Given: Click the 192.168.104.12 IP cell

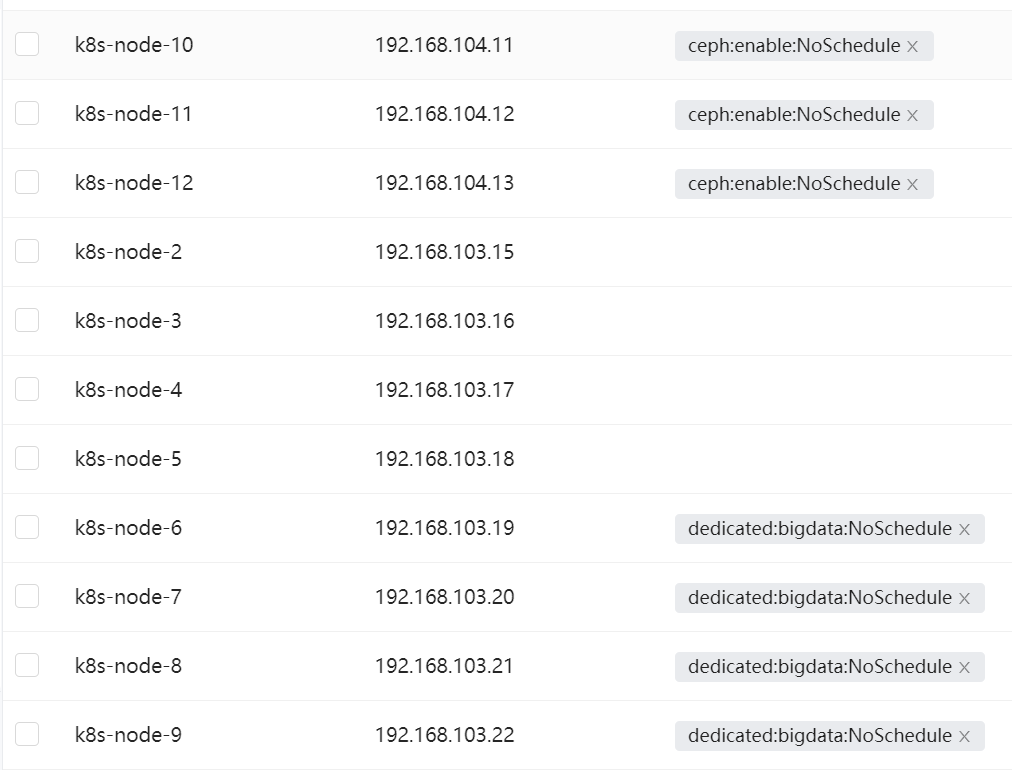Looking at the screenshot, I should pos(444,114).
